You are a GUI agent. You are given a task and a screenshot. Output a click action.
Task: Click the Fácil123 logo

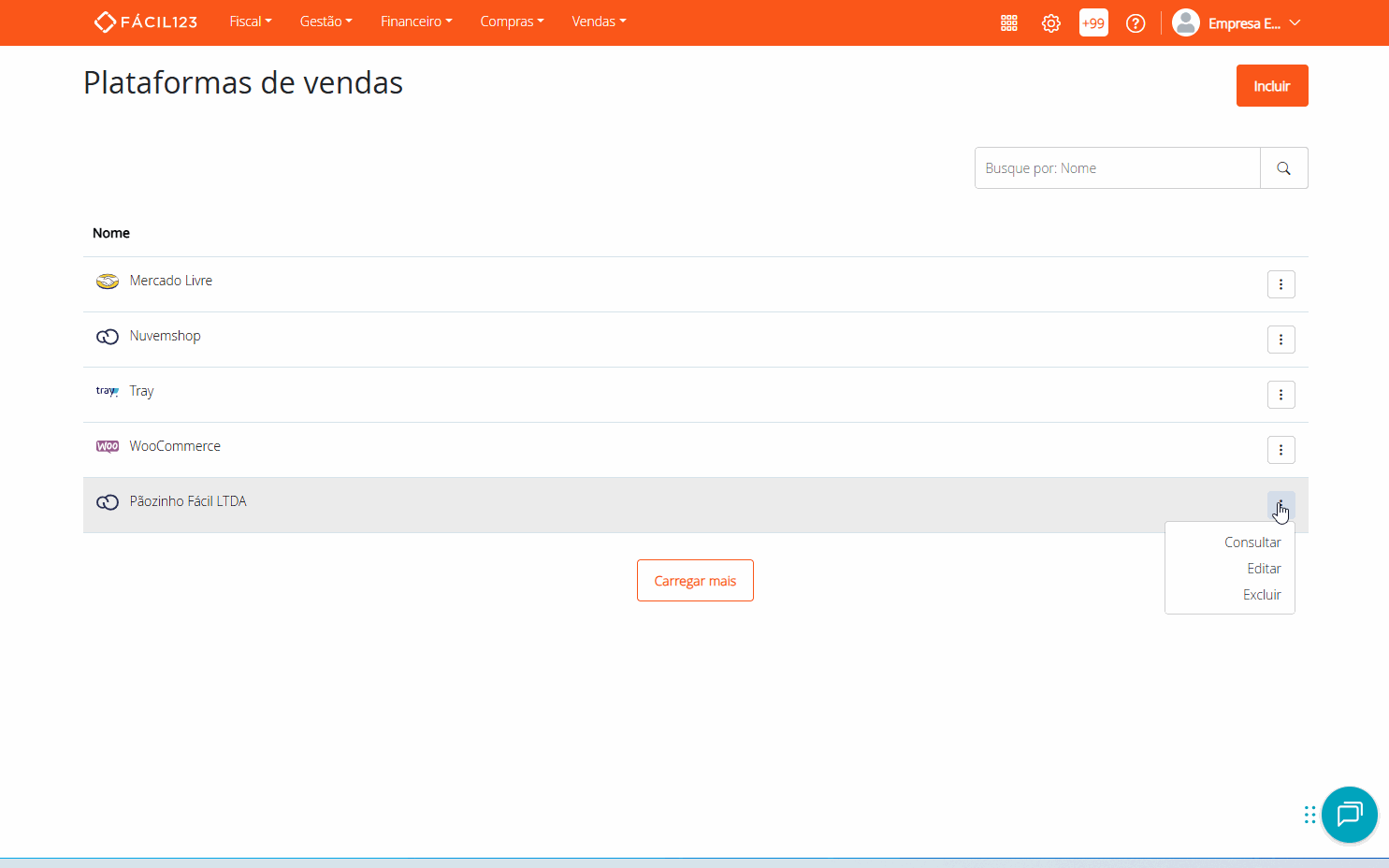tap(146, 22)
